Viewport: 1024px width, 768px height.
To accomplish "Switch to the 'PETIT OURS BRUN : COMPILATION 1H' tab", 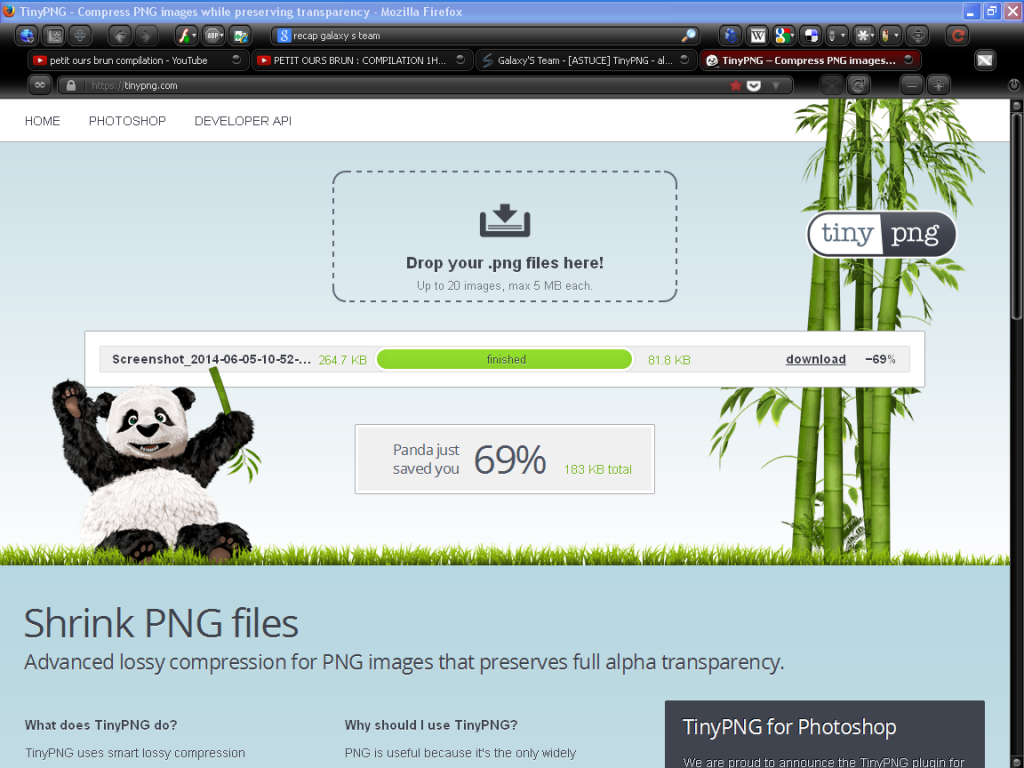I will coord(362,61).
